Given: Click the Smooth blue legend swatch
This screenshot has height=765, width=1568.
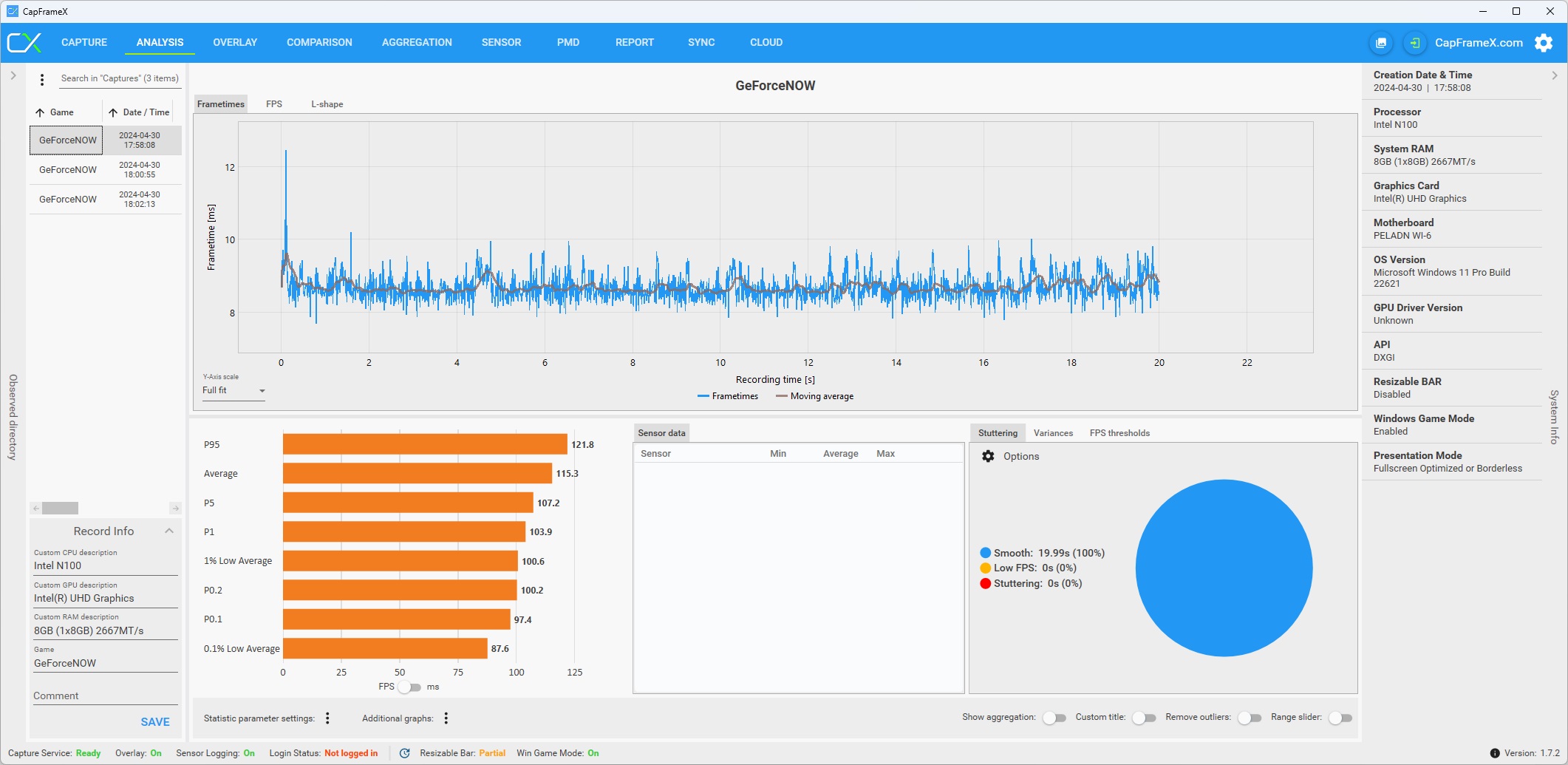Looking at the screenshot, I should pyautogui.click(x=985, y=553).
